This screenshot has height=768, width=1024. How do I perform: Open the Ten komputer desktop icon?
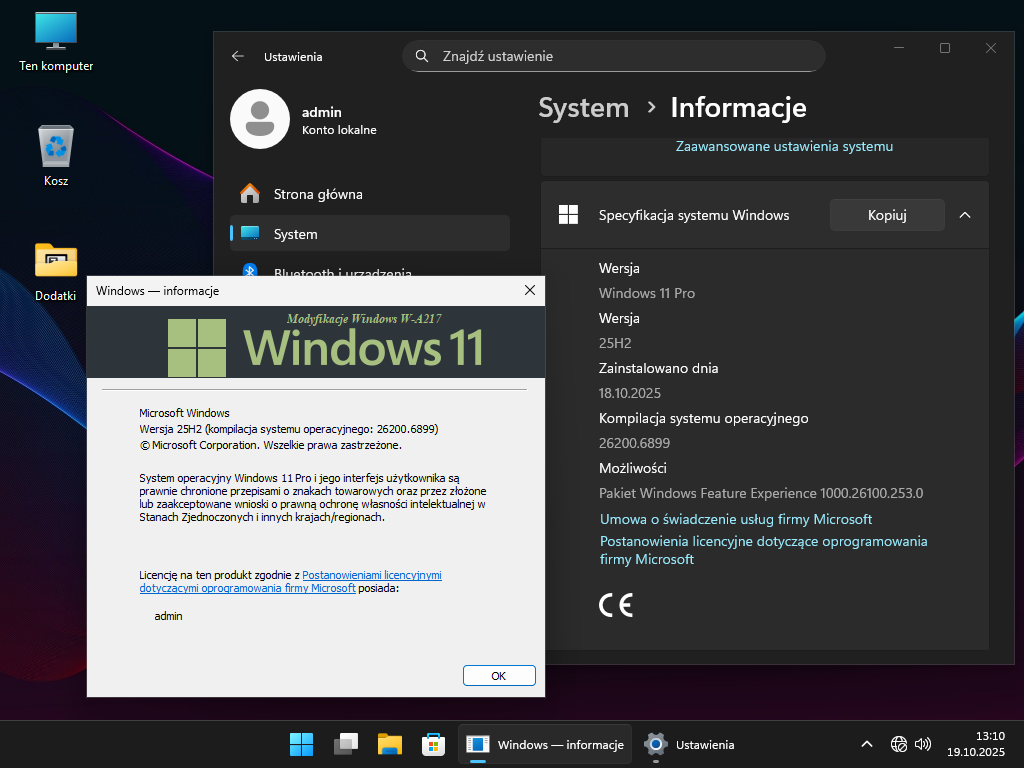pos(56,32)
